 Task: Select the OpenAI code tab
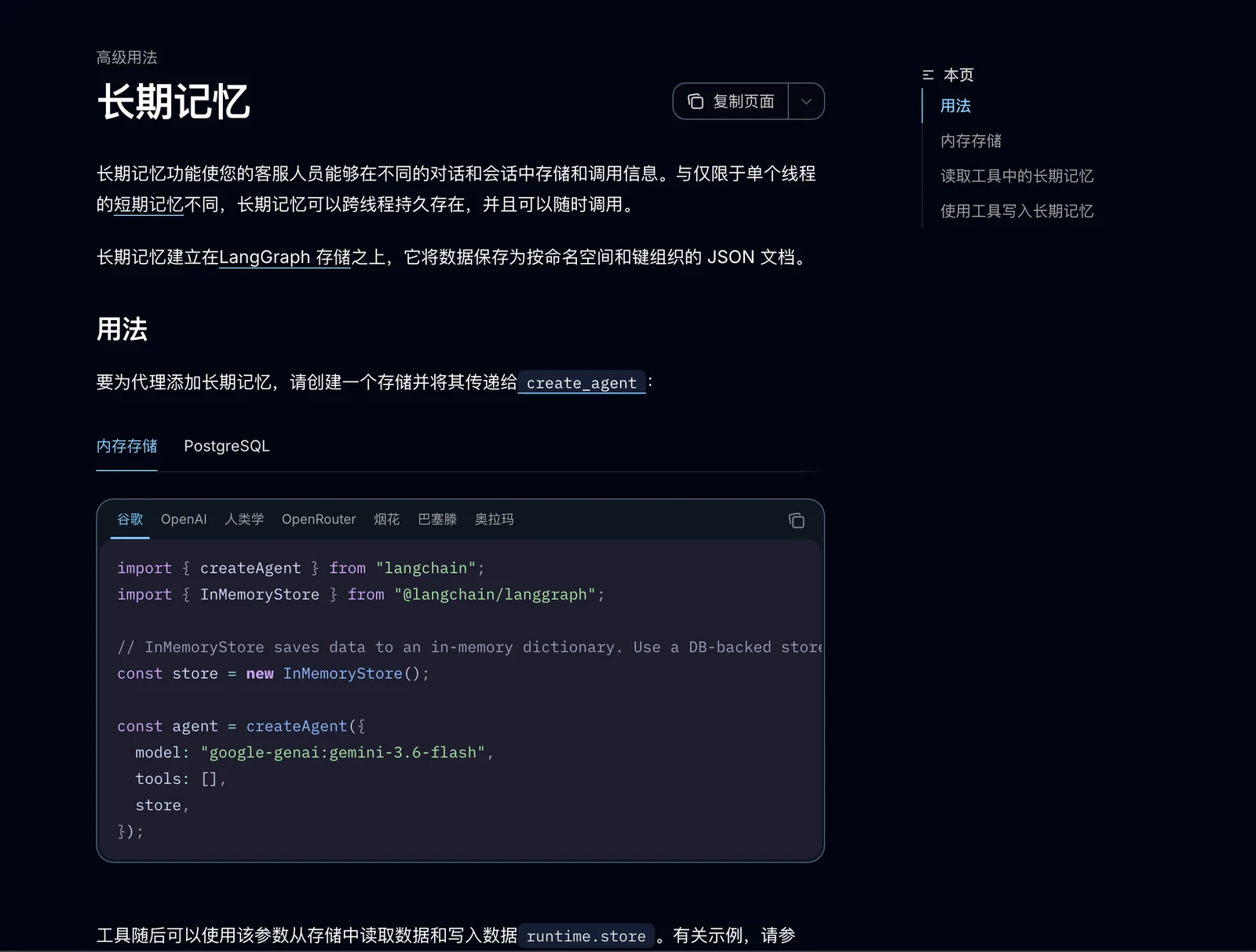(x=184, y=520)
